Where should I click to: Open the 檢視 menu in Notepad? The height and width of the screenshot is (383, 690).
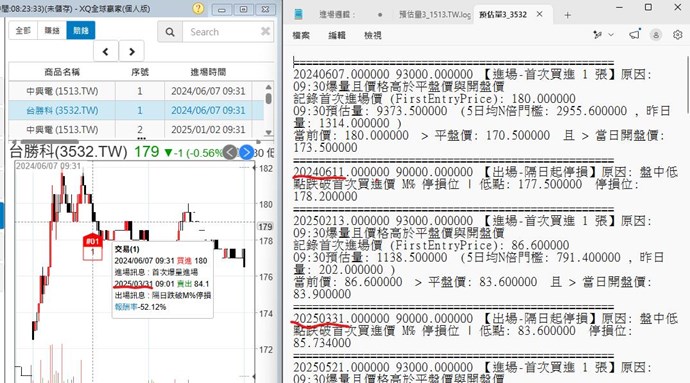point(373,35)
